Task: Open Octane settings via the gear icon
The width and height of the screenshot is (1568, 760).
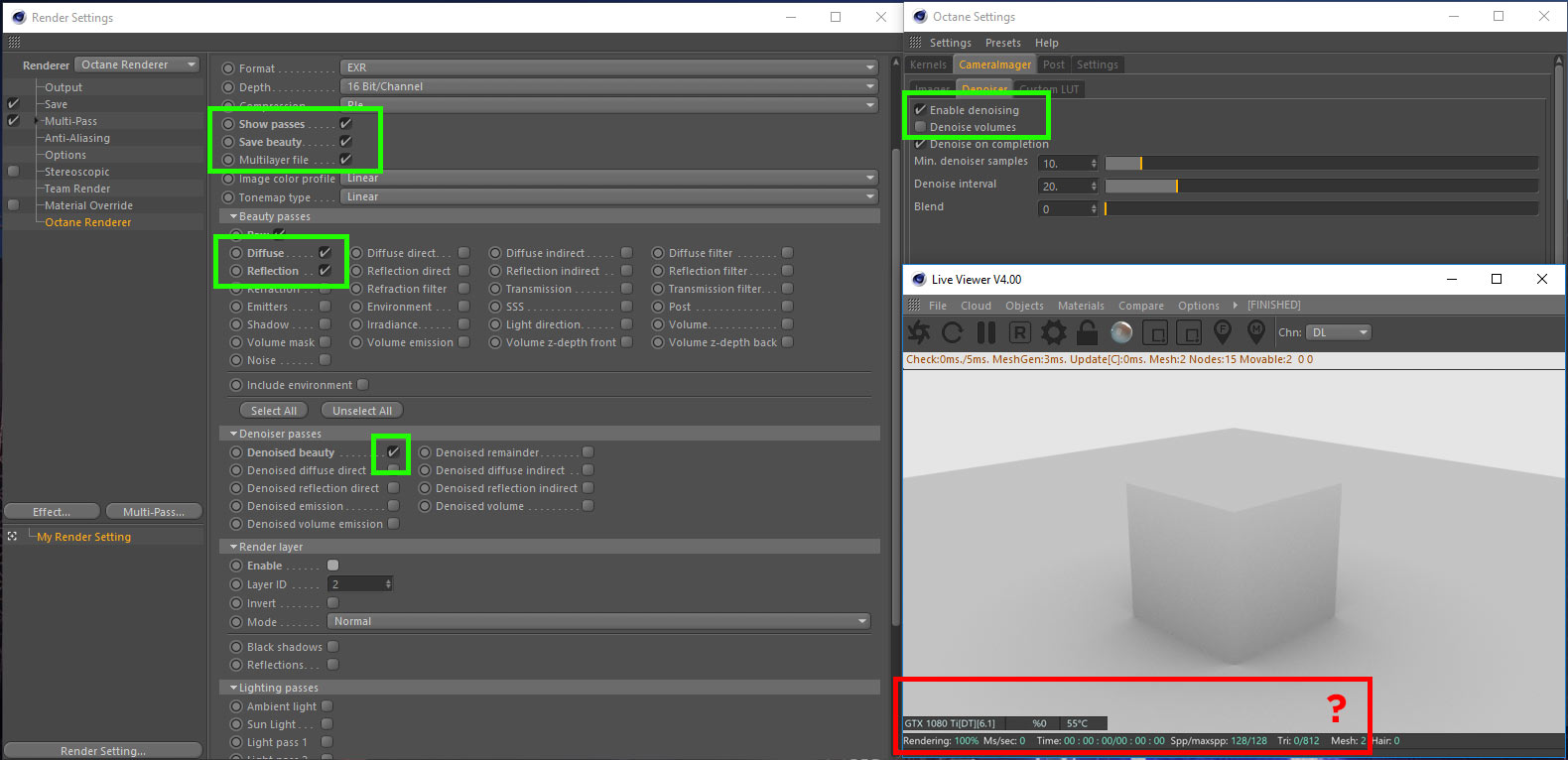Action: [1054, 332]
